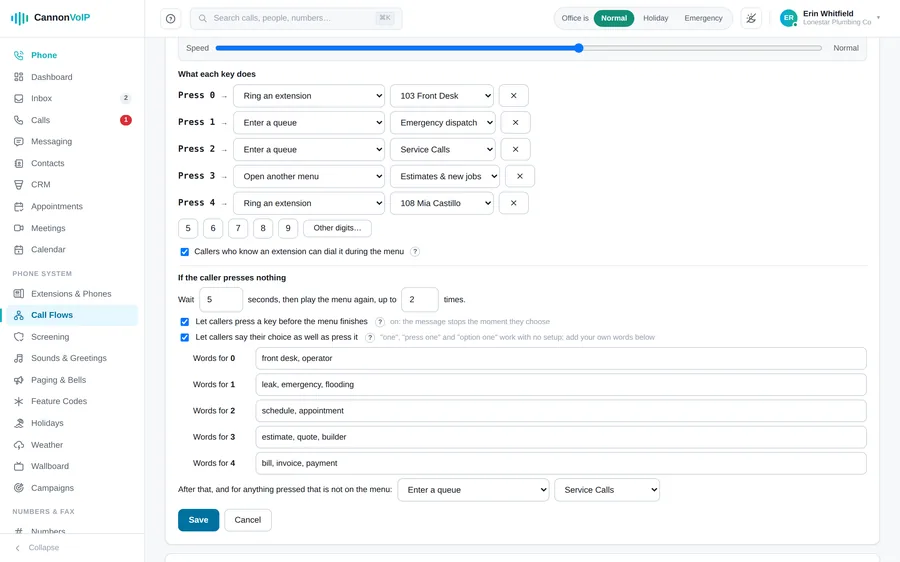The width and height of the screenshot is (900, 562).
Task: Click the Messaging chat icon
Action: (19, 142)
